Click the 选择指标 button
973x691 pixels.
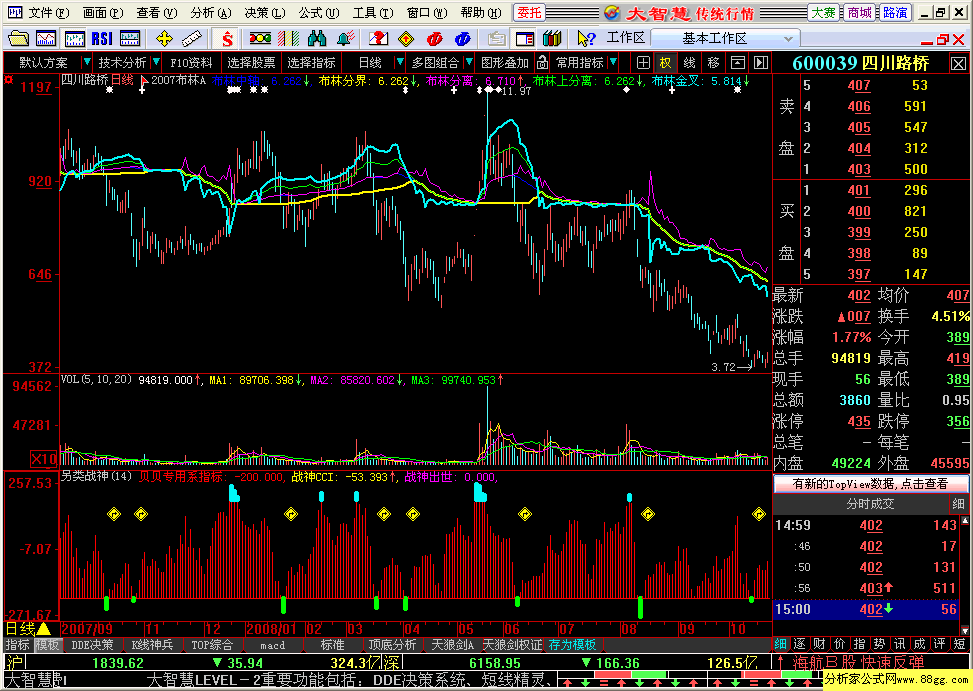pos(311,63)
